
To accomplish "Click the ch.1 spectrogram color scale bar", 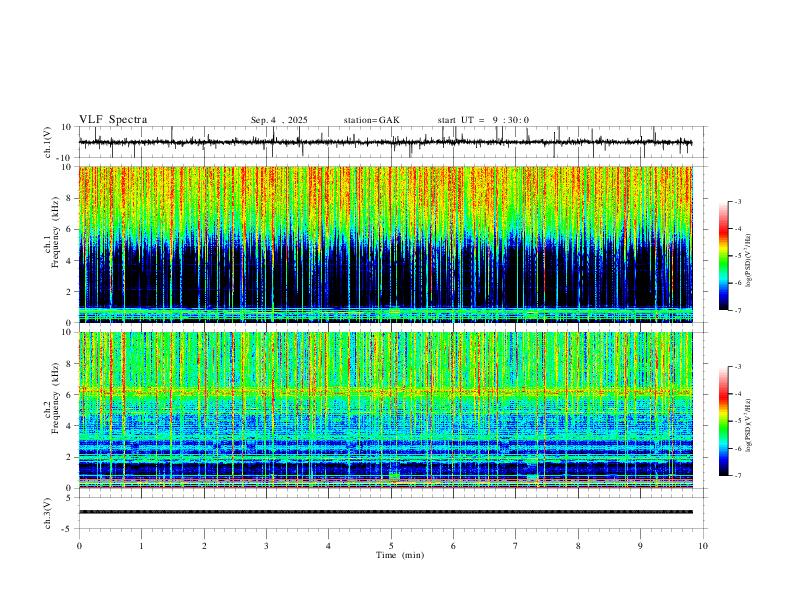I will (723, 256).
